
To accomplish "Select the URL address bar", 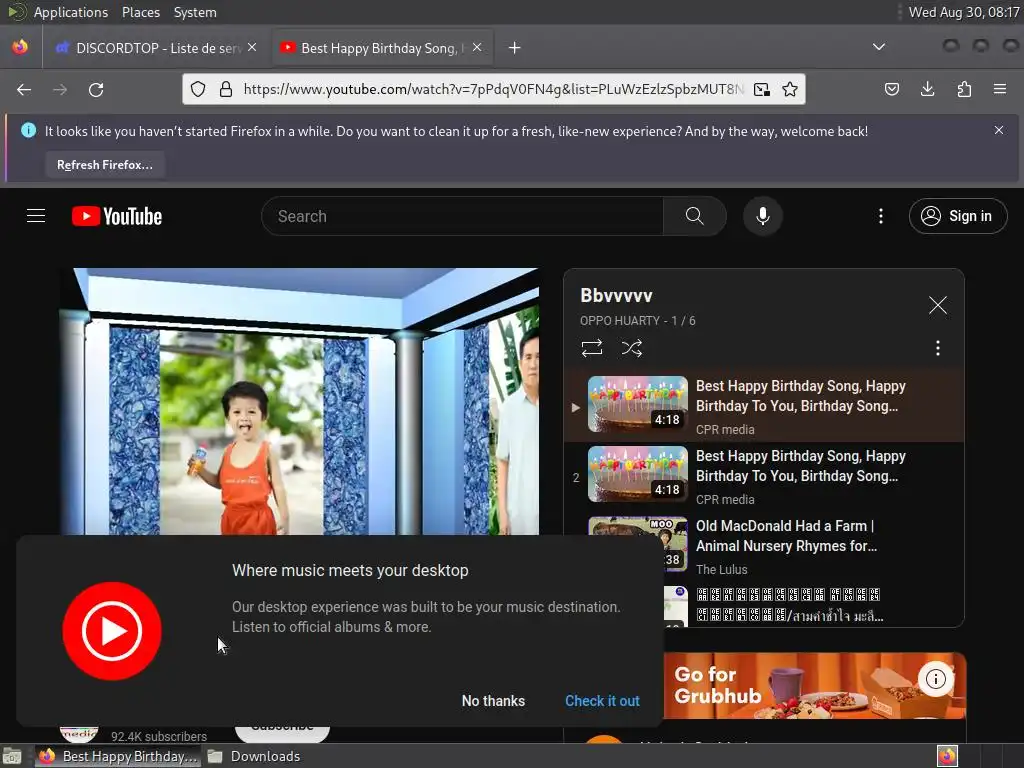I will coord(493,89).
